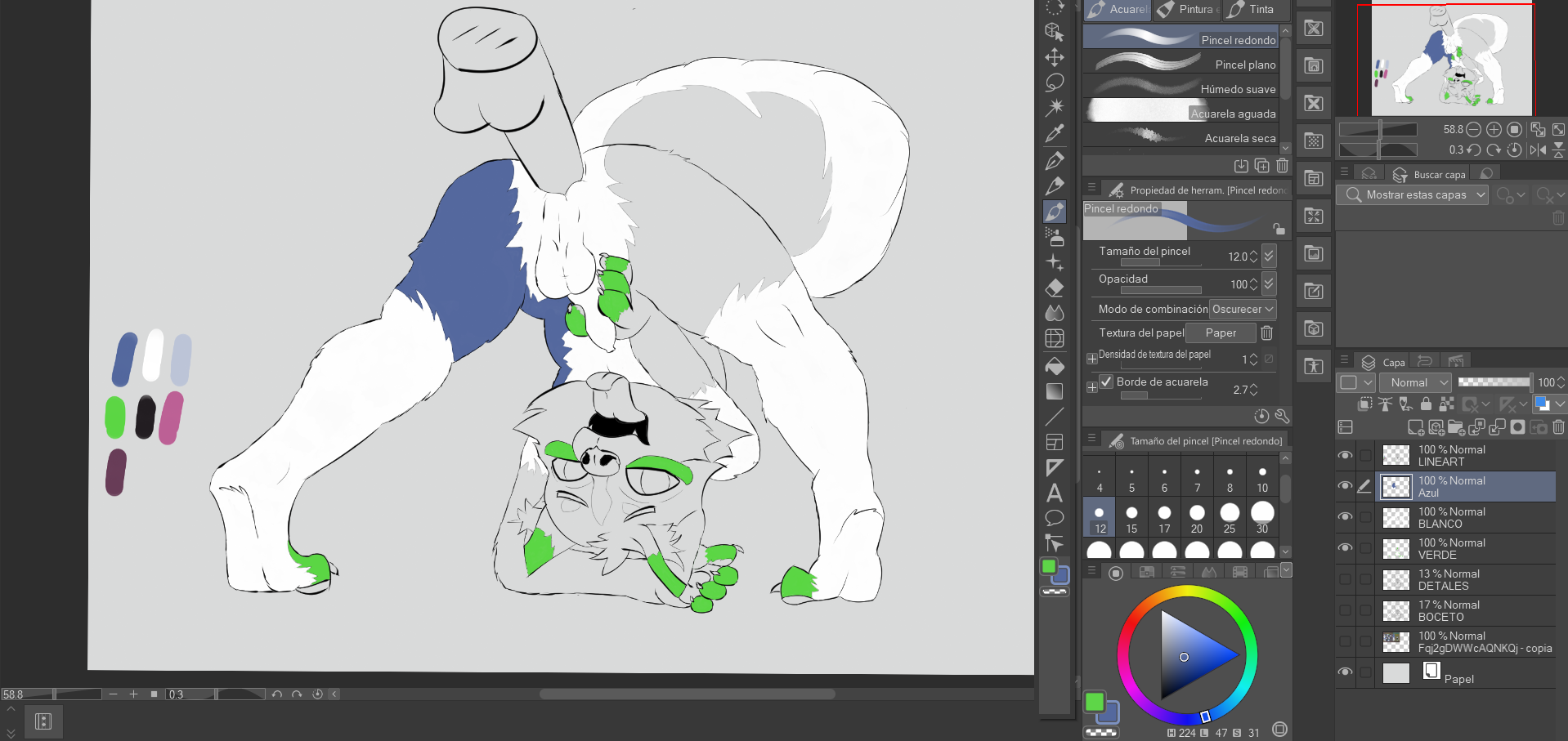Viewport: 1568px width, 741px height.
Task: Open Tamaño del pincel dynamics dropdown
Action: 1269,257
